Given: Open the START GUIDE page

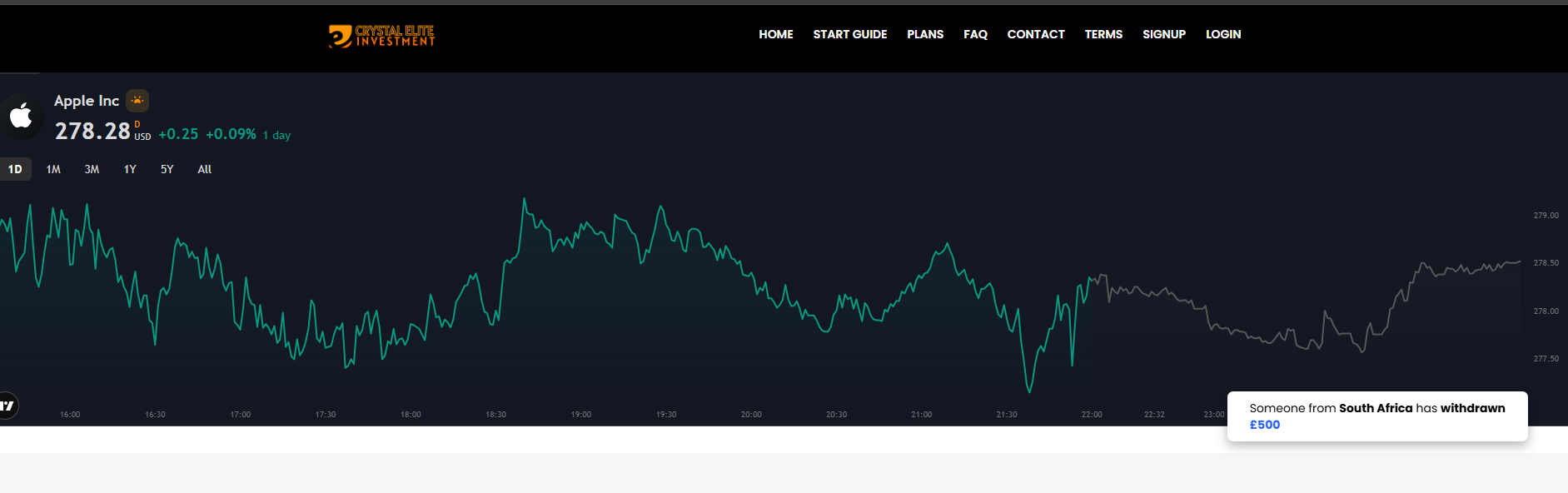Looking at the screenshot, I should click(849, 34).
